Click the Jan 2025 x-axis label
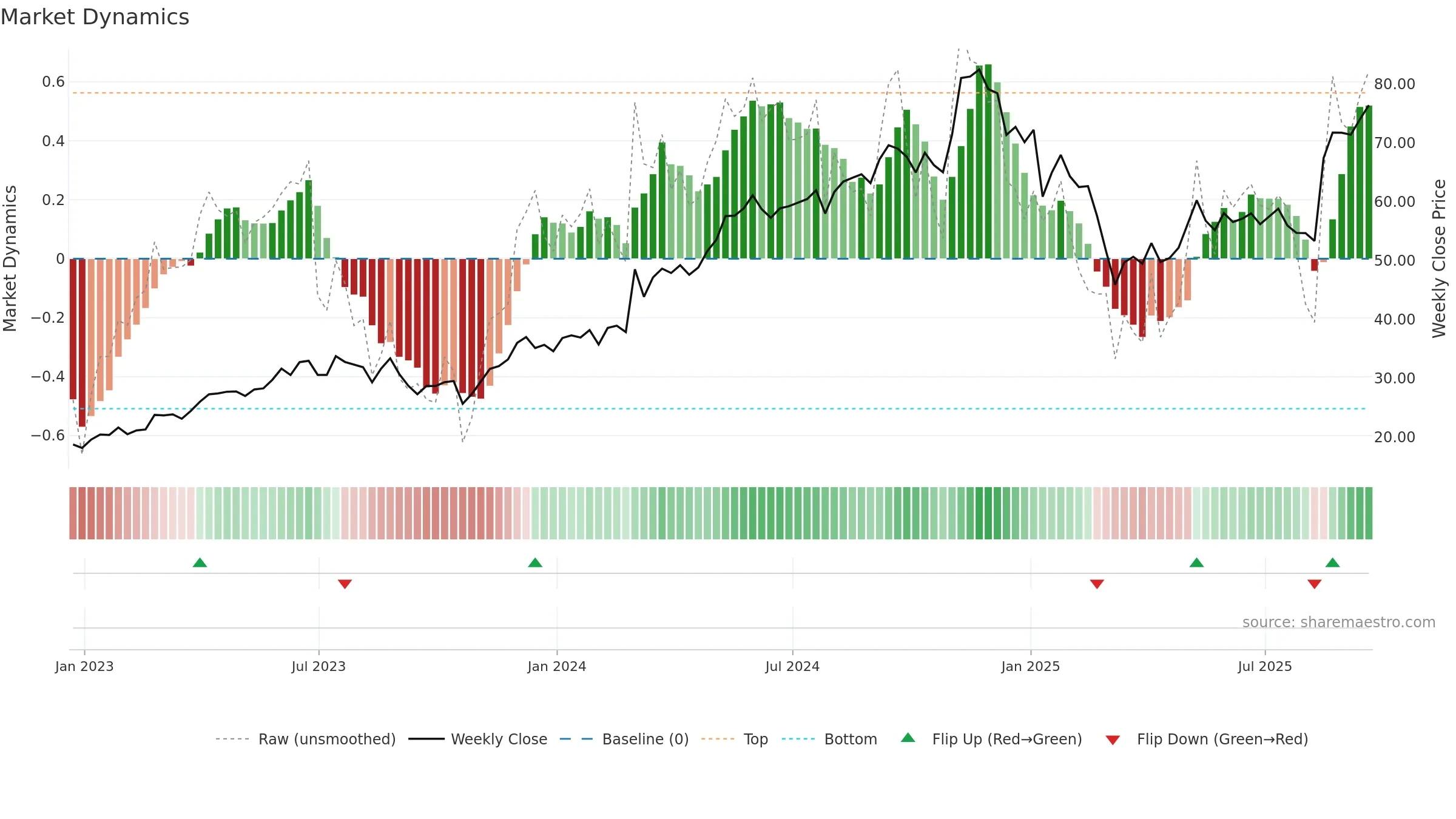This screenshot has width=1456, height=819. click(x=1031, y=666)
